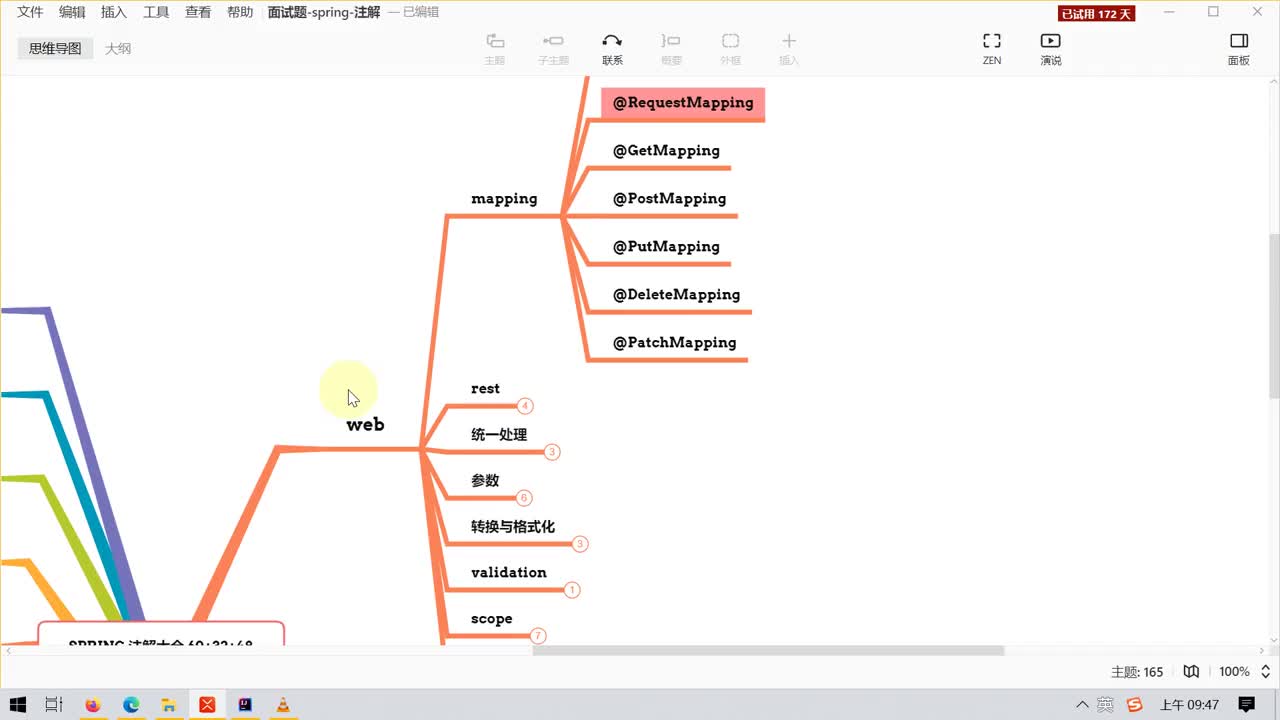The image size is (1280, 720).
Task: Click the 已试用 172 天 trial badge
Action: click(1097, 13)
